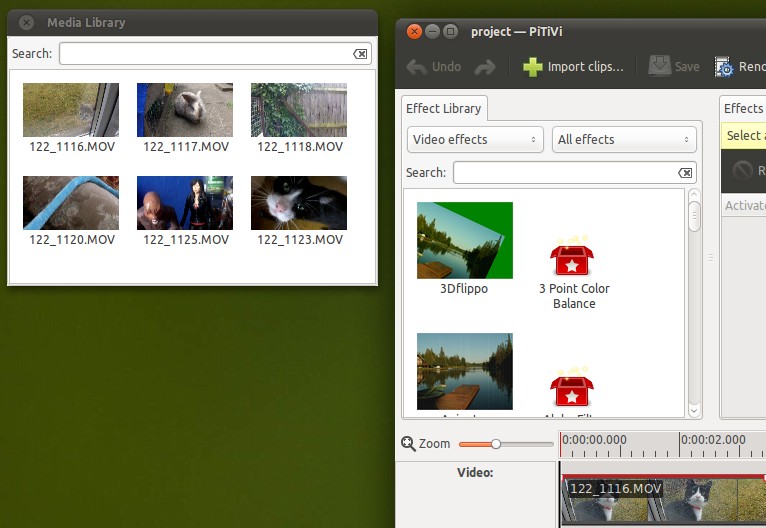Clear the Effect Library search field

(x=685, y=172)
